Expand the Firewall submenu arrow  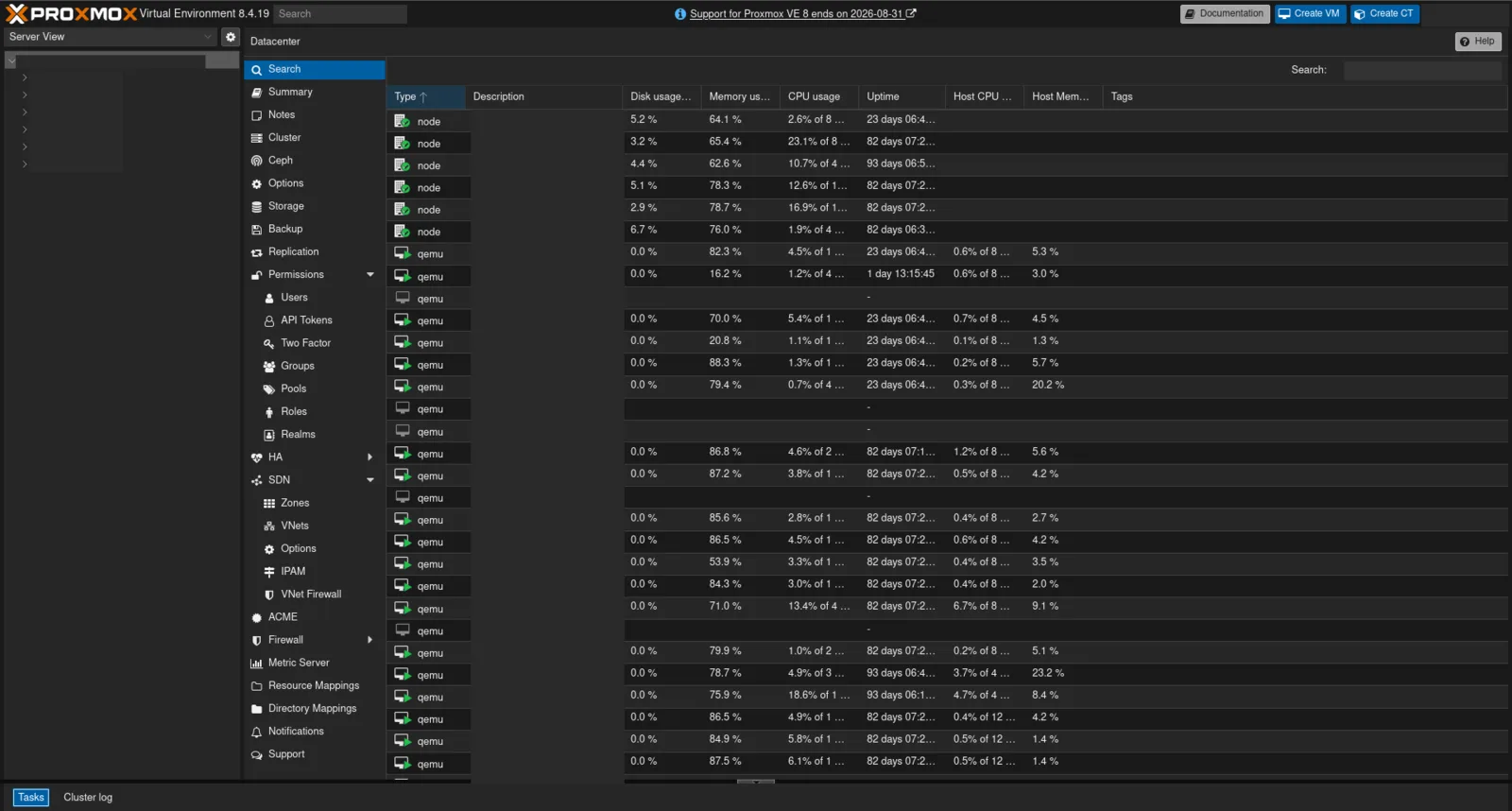[x=370, y=640]
